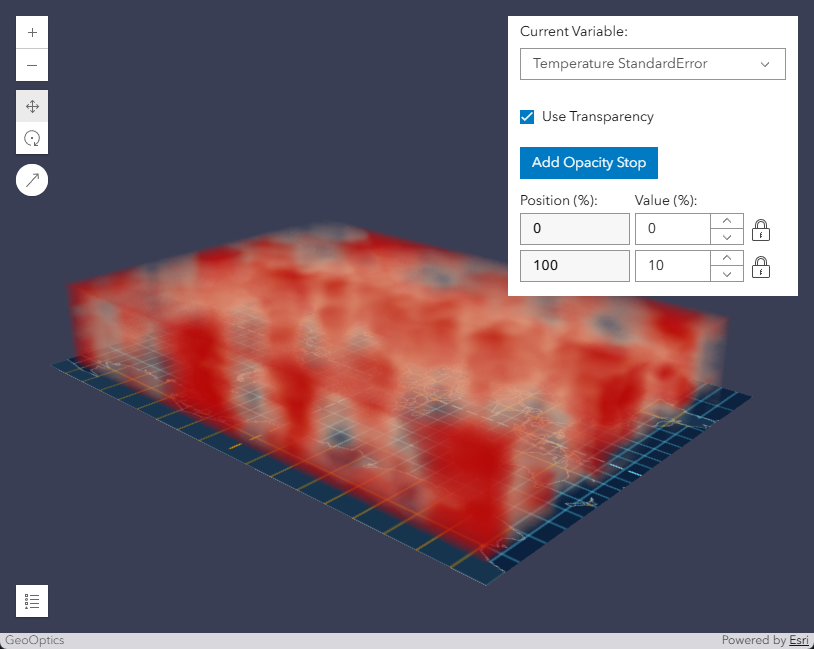Select the pan navigation tool

coord(32,106)
